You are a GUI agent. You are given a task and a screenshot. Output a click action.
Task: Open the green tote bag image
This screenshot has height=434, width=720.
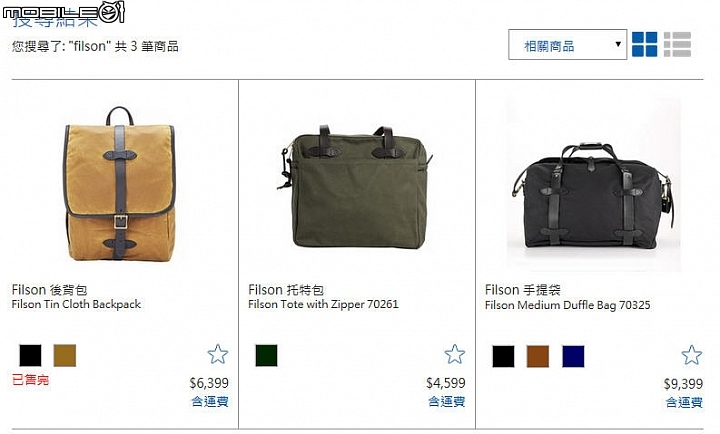pos(354,186)
